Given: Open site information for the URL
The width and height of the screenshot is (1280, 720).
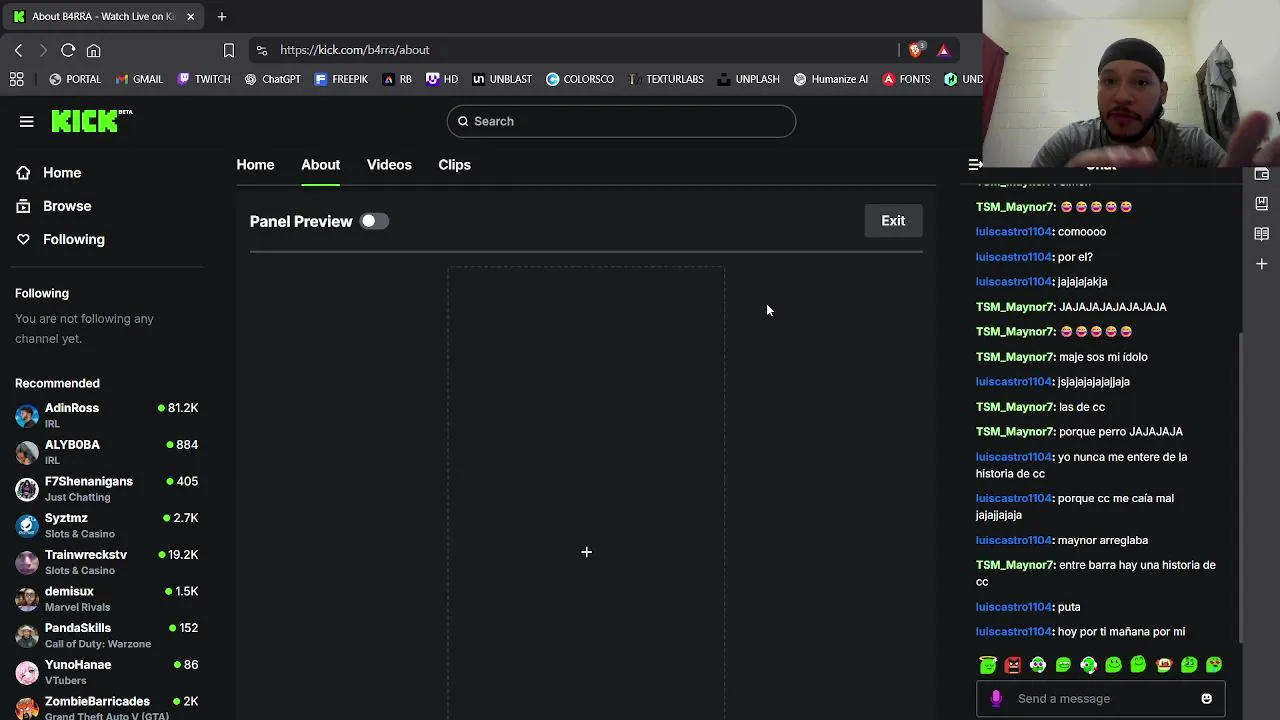Looking at the screenshot, I should [262, 50].
